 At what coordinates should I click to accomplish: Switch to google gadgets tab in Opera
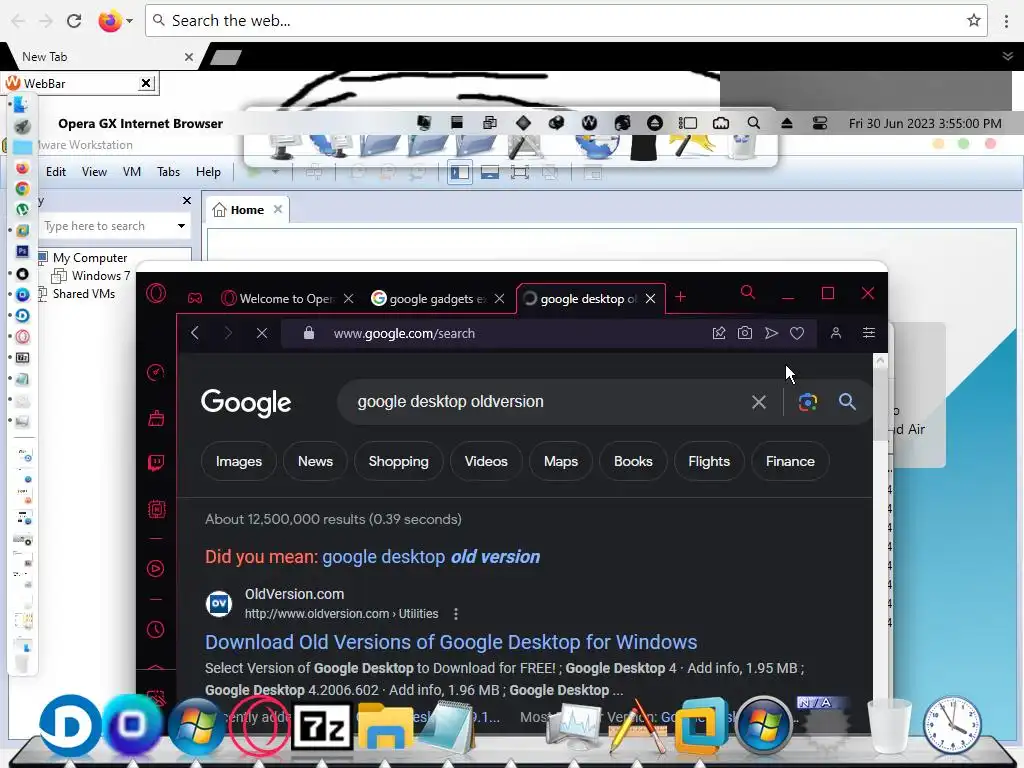pyautogui.click(x=438, y=298)
